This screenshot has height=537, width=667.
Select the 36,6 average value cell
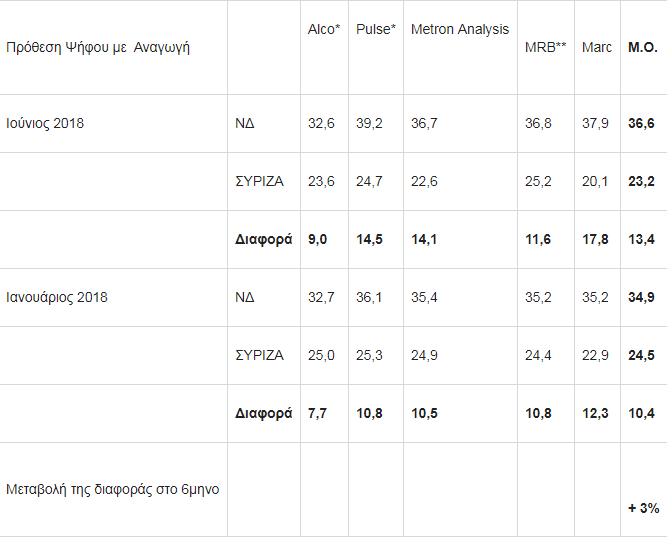[641, 123]
